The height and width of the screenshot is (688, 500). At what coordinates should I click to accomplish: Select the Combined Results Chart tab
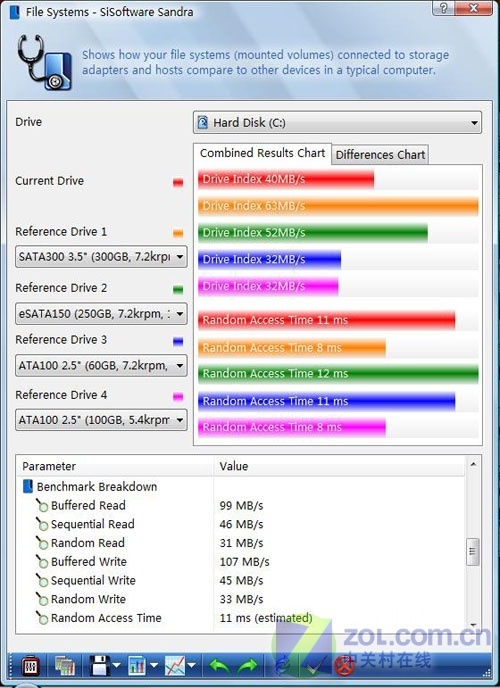[262, 153]
